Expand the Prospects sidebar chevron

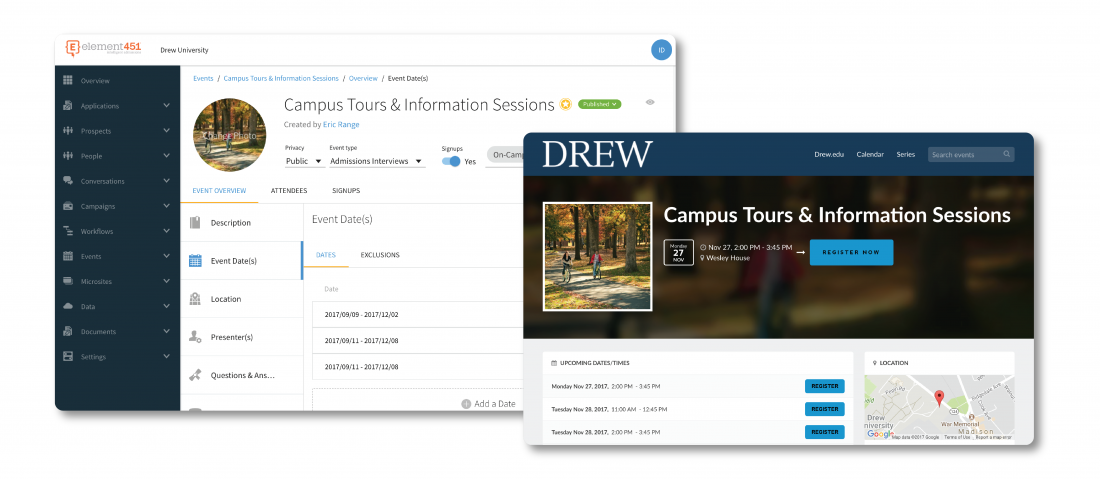point(166,130)
